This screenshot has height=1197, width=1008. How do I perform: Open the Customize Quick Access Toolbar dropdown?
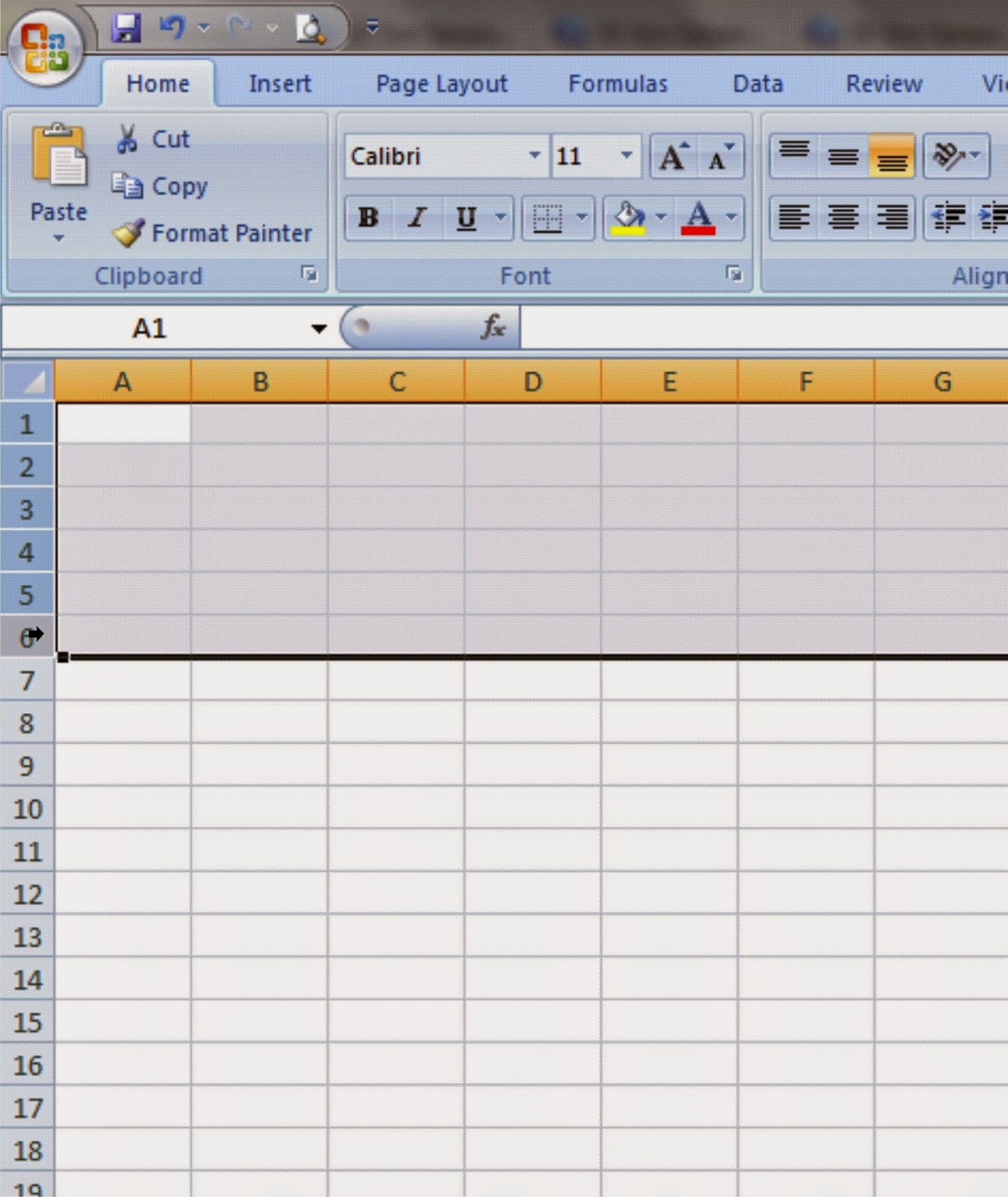(372, 28)
